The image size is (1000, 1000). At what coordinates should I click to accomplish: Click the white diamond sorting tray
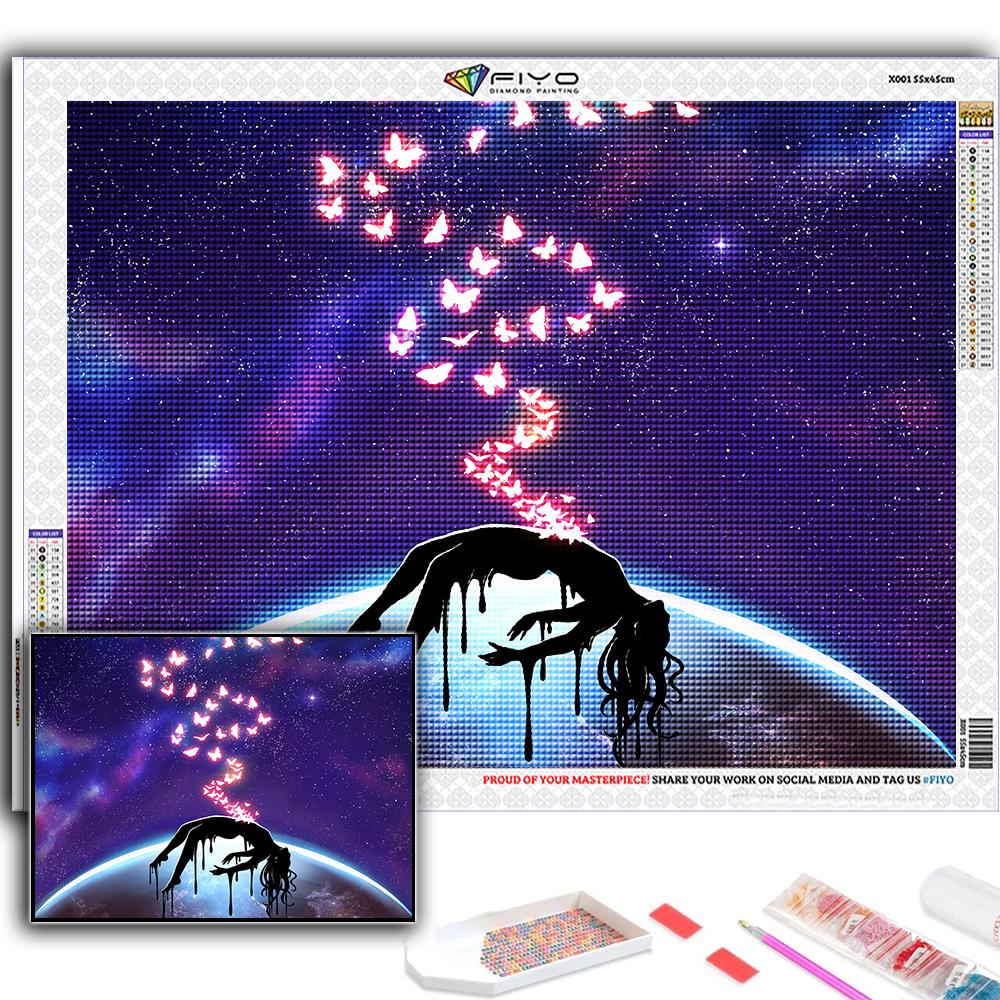pos(529,944)
